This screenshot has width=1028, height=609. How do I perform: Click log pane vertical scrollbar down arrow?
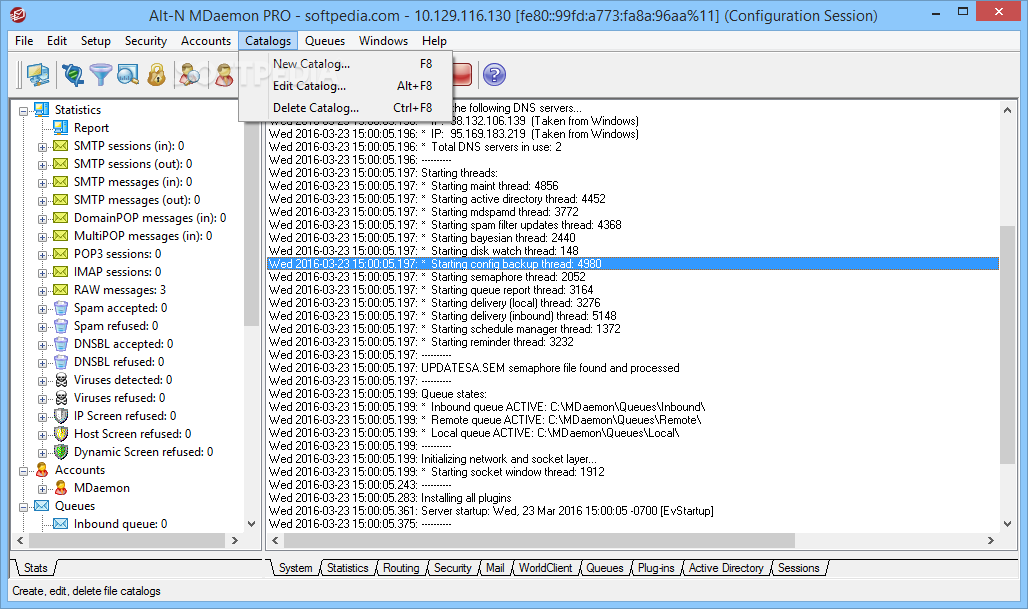[1008, 523]
